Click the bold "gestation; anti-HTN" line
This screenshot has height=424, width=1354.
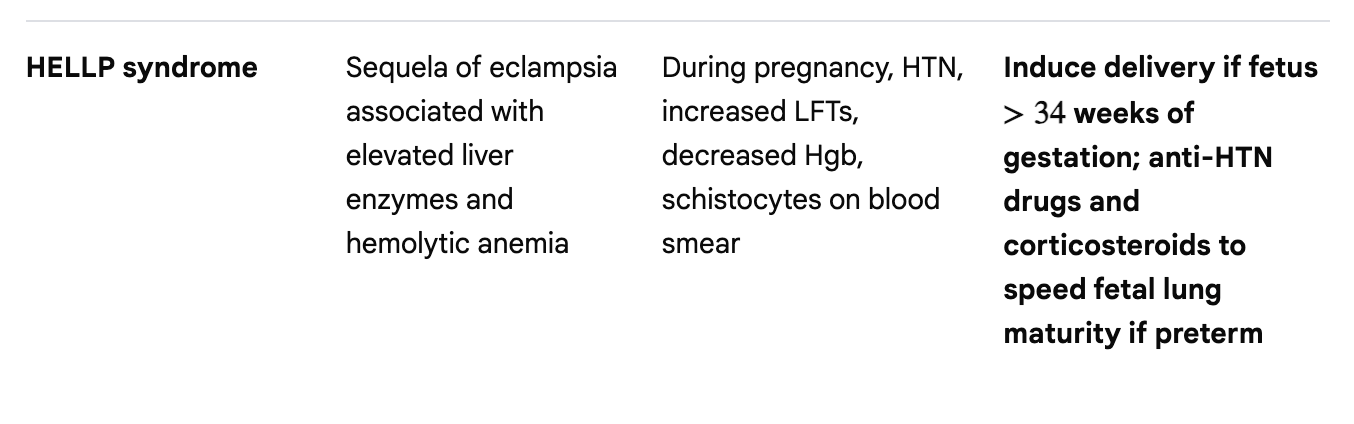point(1137,157)
